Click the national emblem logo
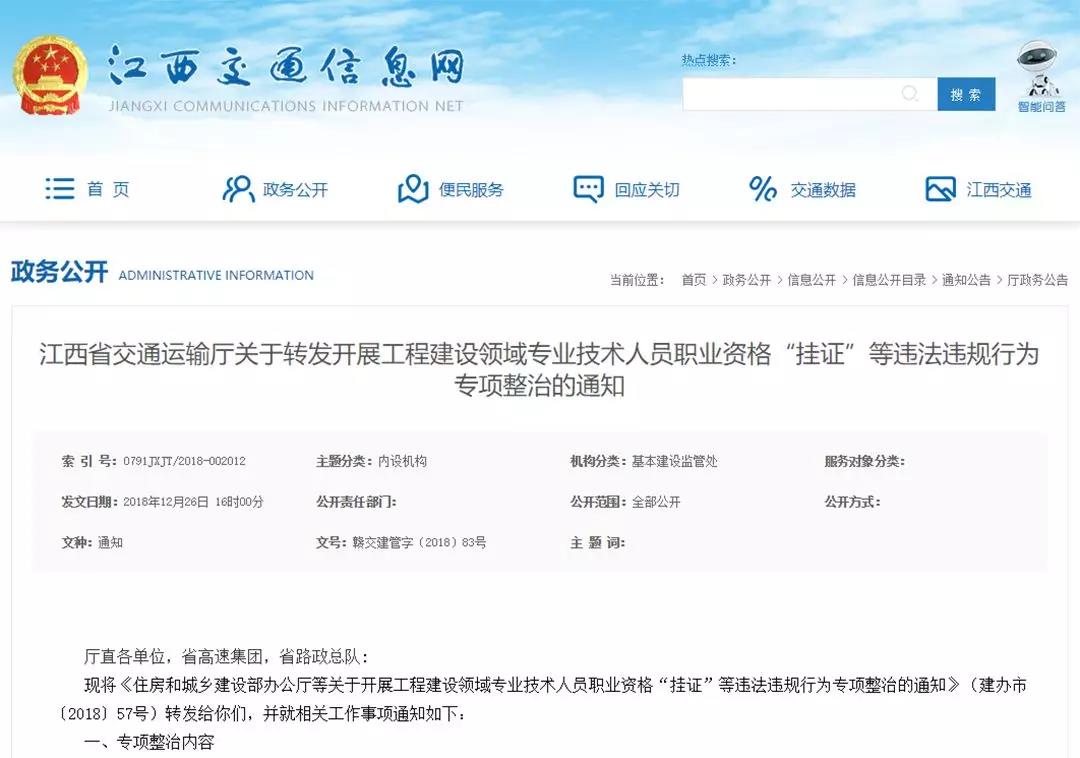The width and height of the screenshot is (1080, 758). [x=49, y=75]
